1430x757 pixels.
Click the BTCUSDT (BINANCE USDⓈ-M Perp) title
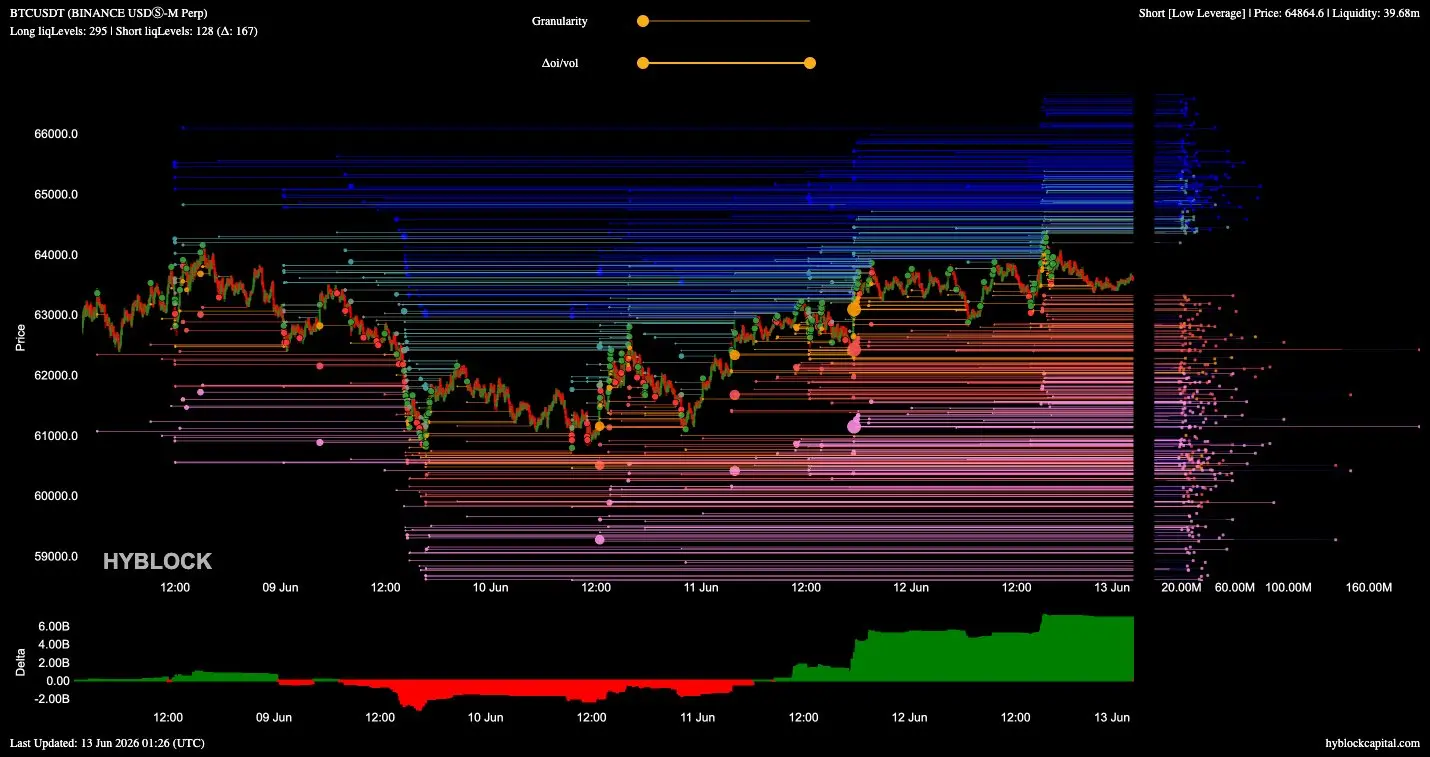pyautogui.click(x=109, y=13)
